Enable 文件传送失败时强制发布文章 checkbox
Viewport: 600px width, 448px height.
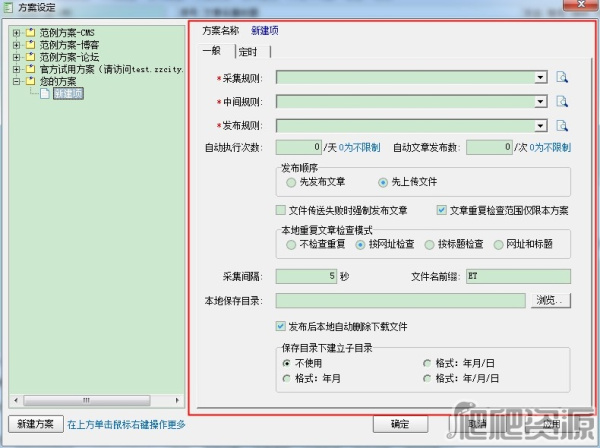(280, 210)
